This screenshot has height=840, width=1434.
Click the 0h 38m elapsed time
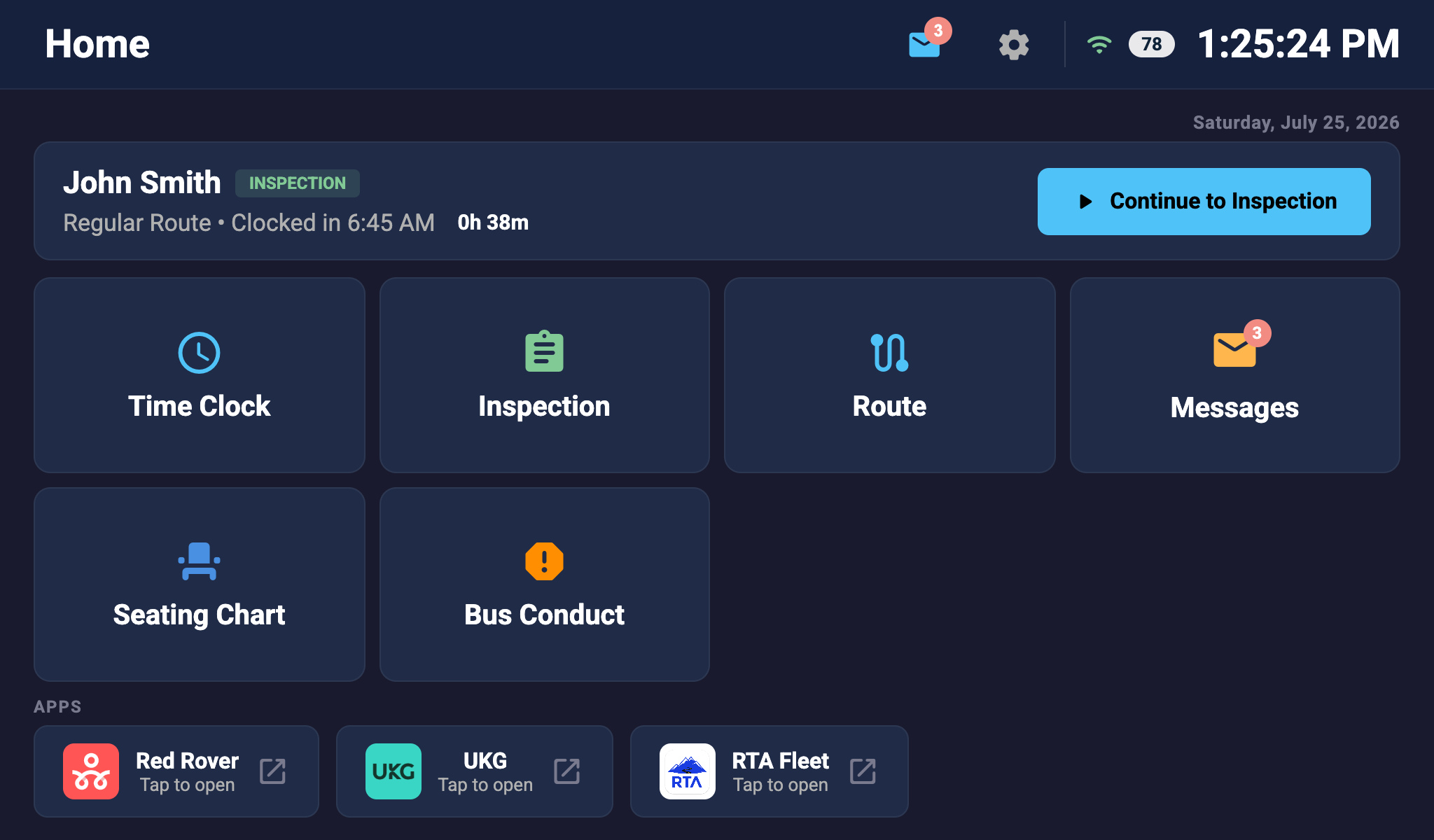(x=493, y=223)
